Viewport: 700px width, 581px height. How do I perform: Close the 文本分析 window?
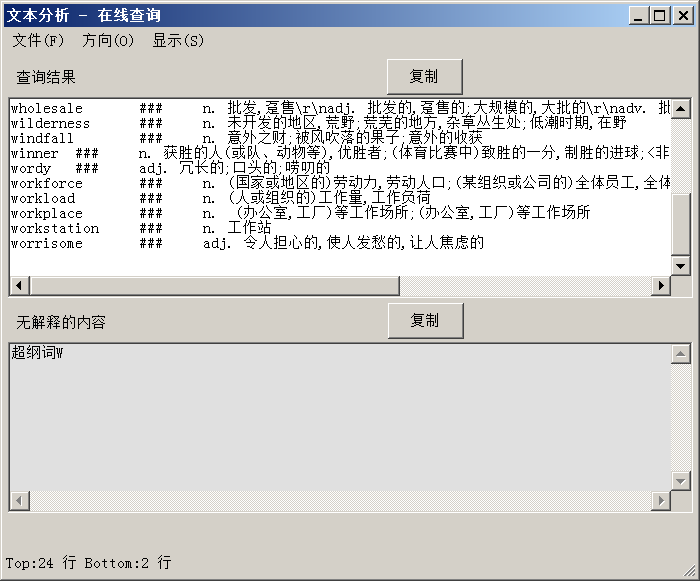(x=683, y=16)
